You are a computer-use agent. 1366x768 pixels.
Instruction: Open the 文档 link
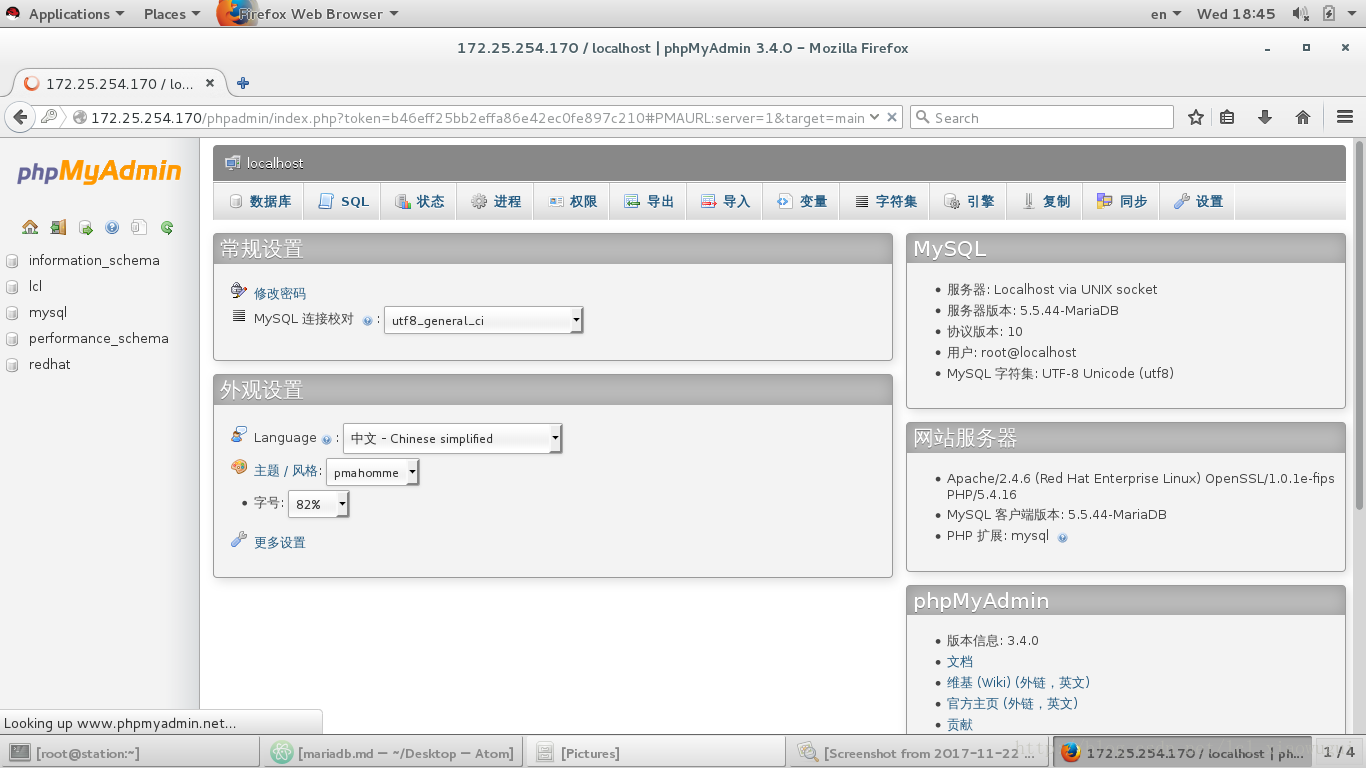coord(960,662)
